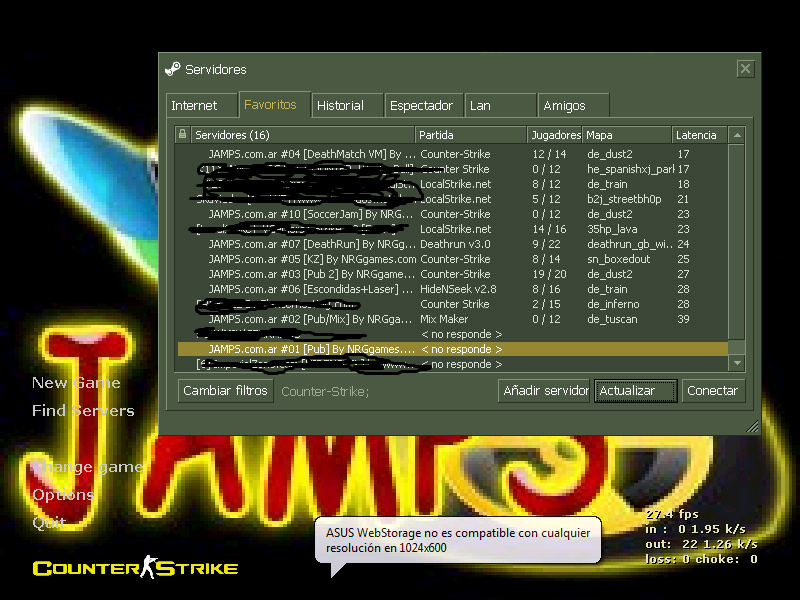Screen dimensions: 800x602
Task: Select JAMPS.com.ar #10 [SoccerJam] server
Action: [x=452, y=214]
